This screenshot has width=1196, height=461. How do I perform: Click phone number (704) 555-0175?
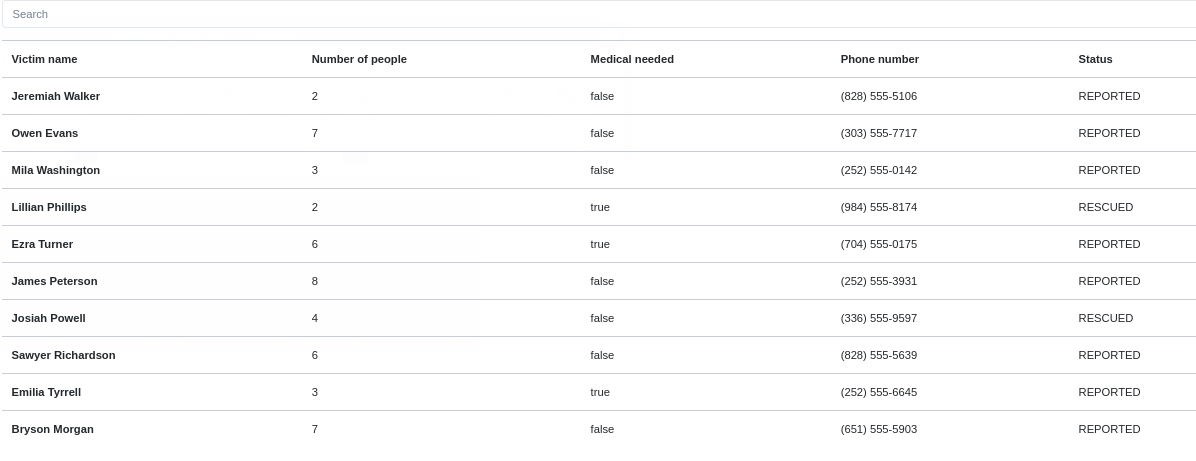(878, 244)
